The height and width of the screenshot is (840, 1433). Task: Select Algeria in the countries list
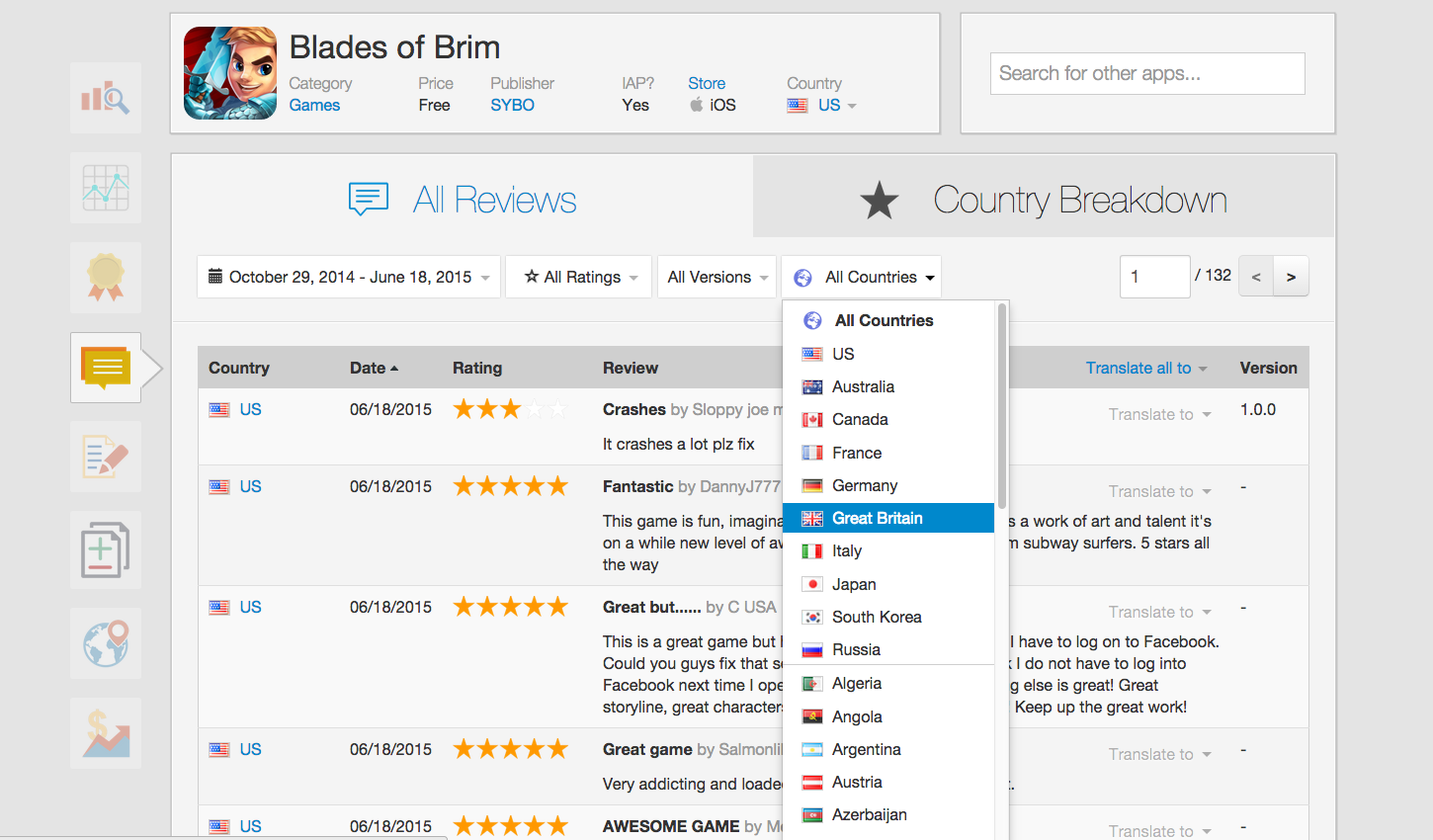tap(888, 683)
